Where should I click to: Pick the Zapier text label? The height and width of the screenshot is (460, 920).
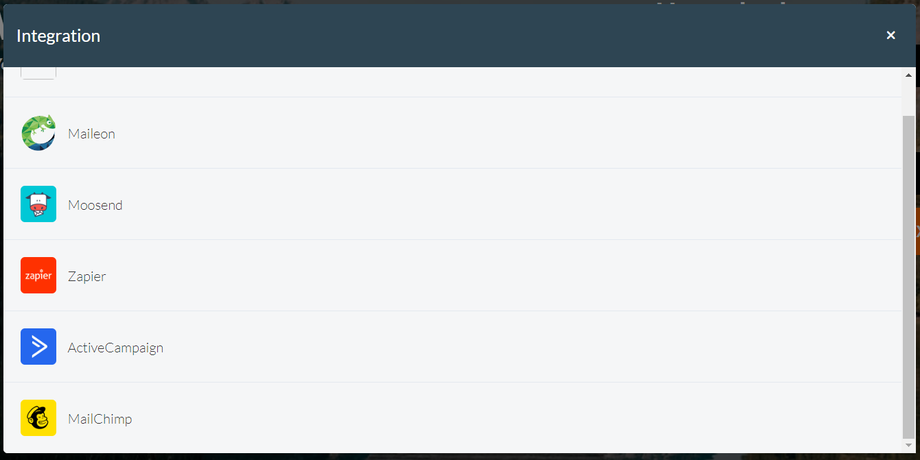pyautogui.click(x=86, y=276)
